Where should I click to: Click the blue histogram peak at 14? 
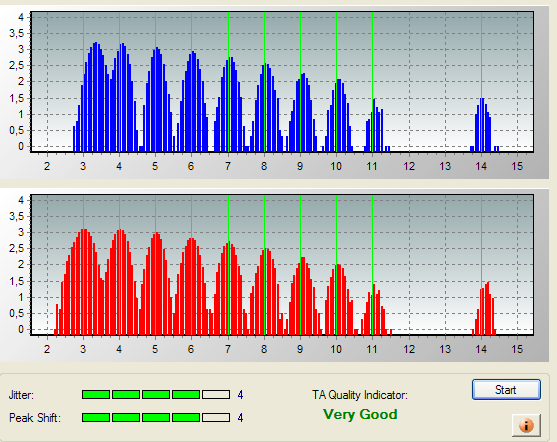click(484, 125)
